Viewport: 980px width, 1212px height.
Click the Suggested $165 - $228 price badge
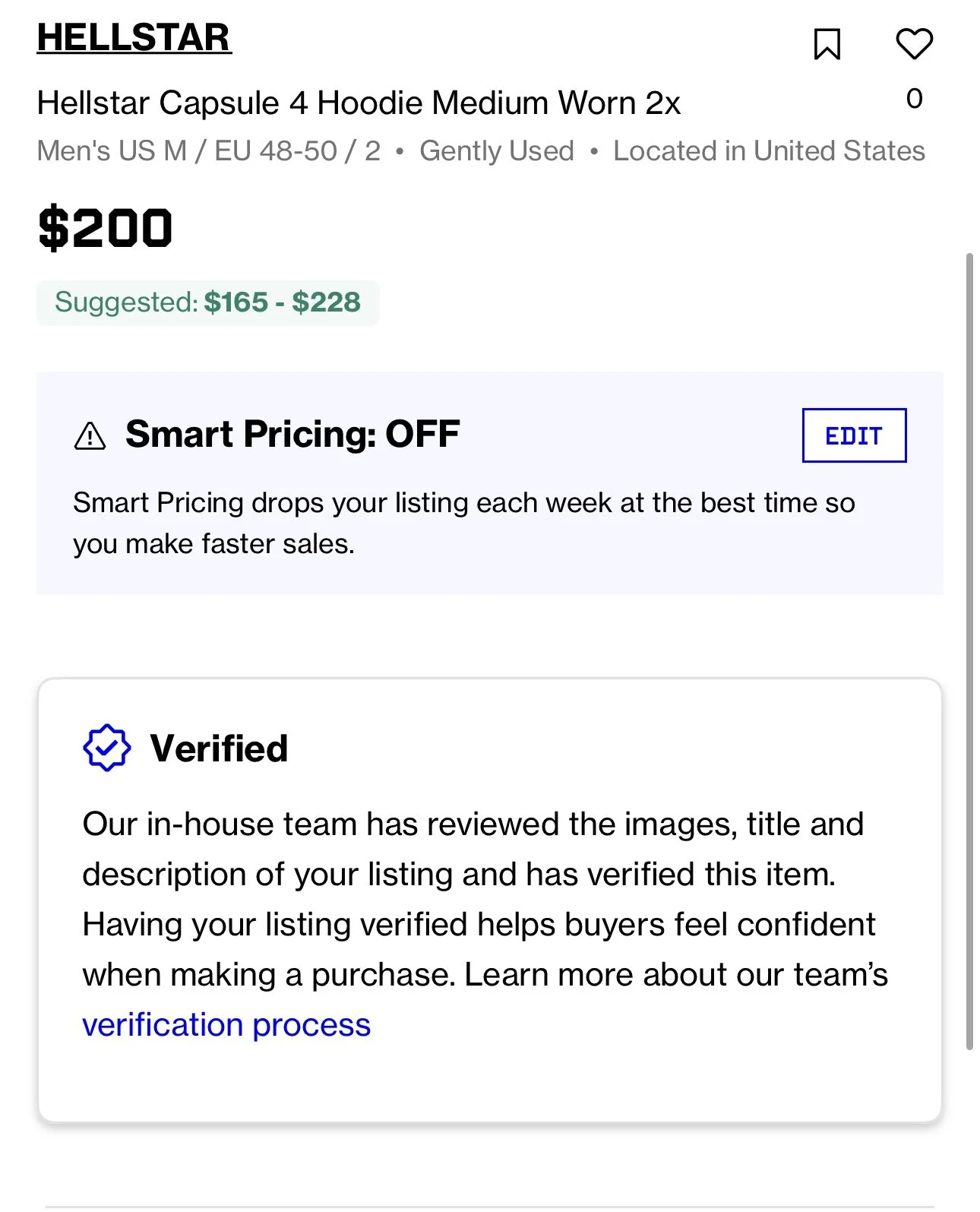click(207, 302)
